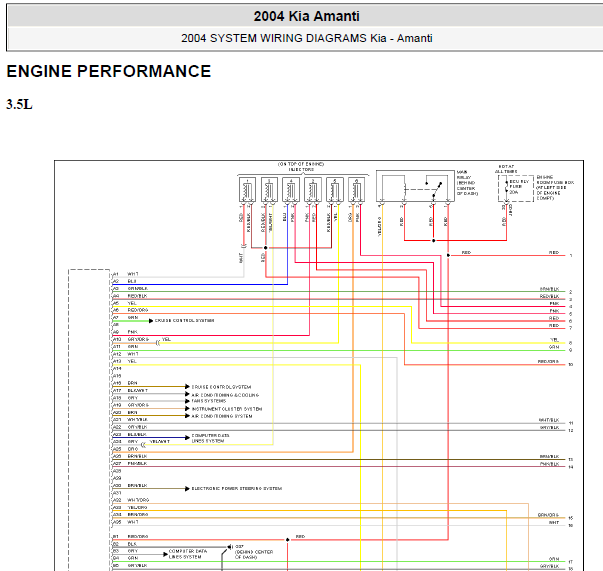Click the "YEL/WHT" label at pin A24
This screenshot has height=571, width=603.
pos(160,442)
